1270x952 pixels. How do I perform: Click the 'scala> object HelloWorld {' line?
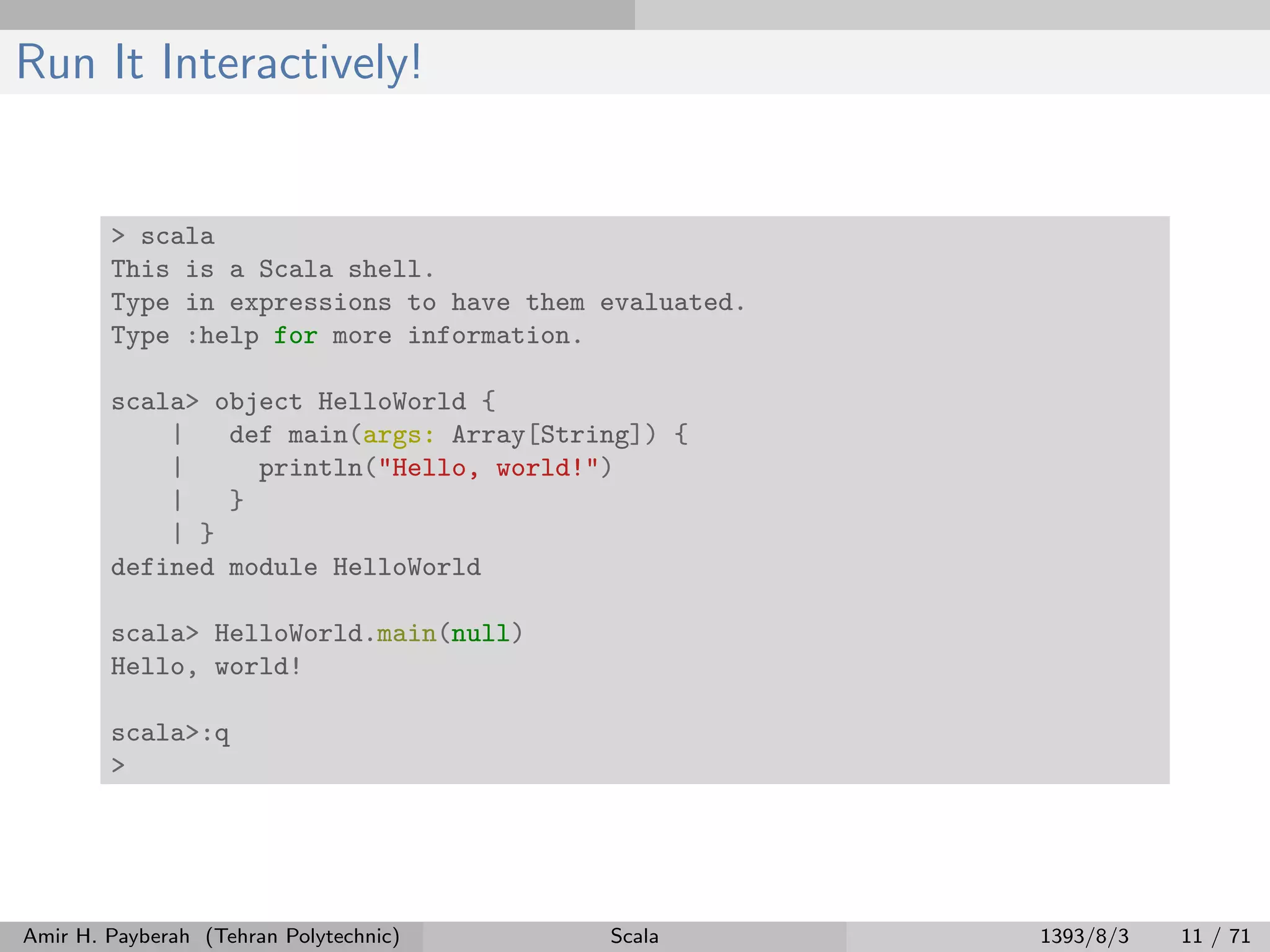click(304, 402)
